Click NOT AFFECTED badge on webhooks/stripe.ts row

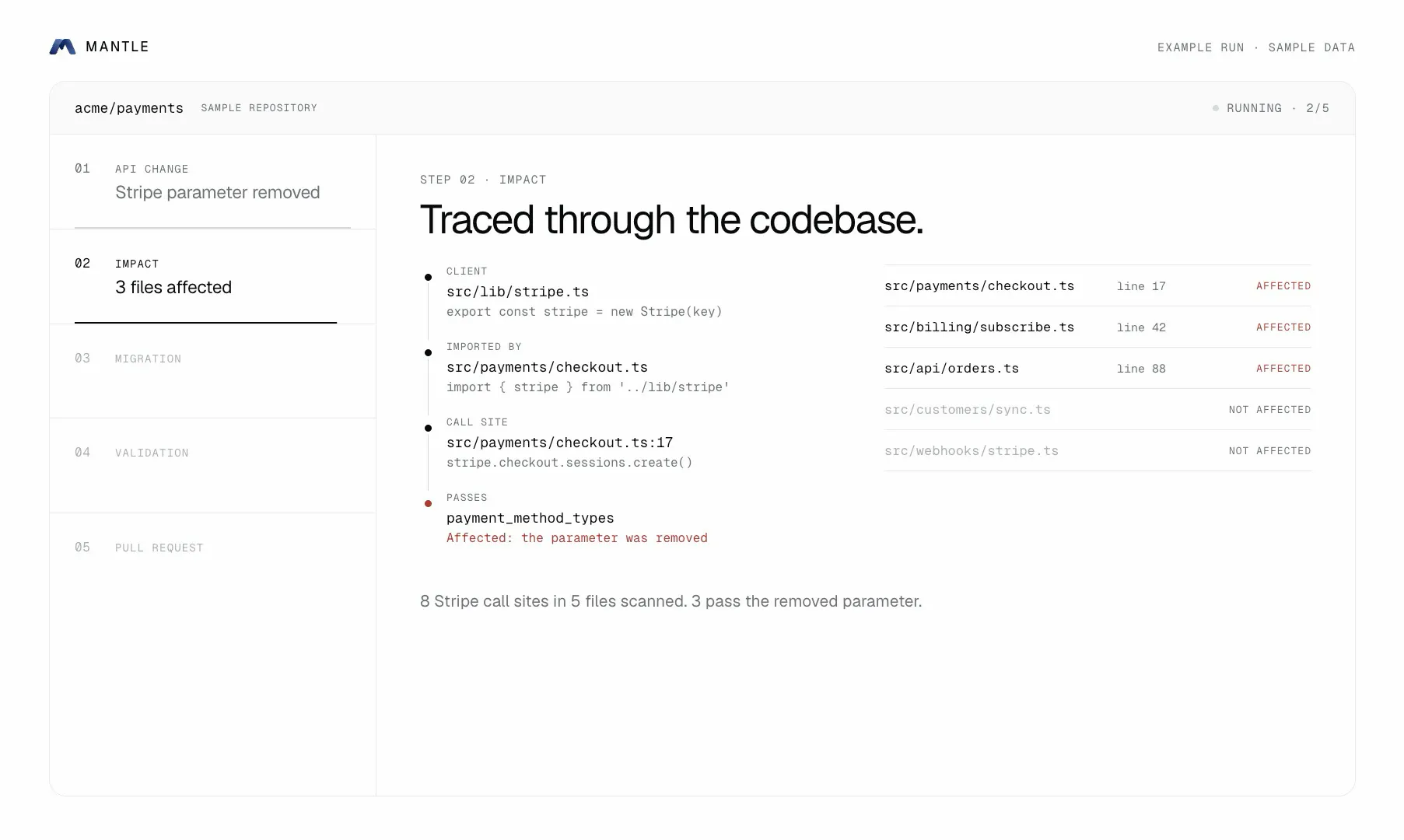tap(1270, 451)
